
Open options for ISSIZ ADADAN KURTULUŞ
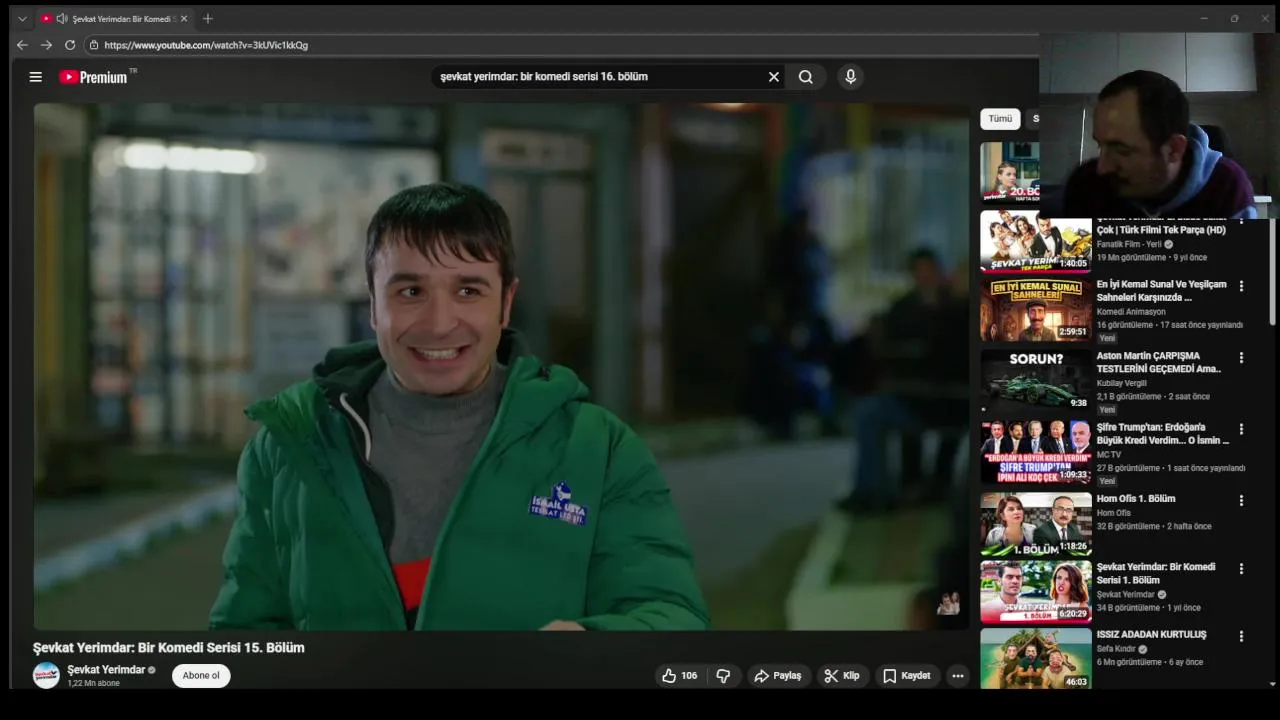pos(1241,636)
